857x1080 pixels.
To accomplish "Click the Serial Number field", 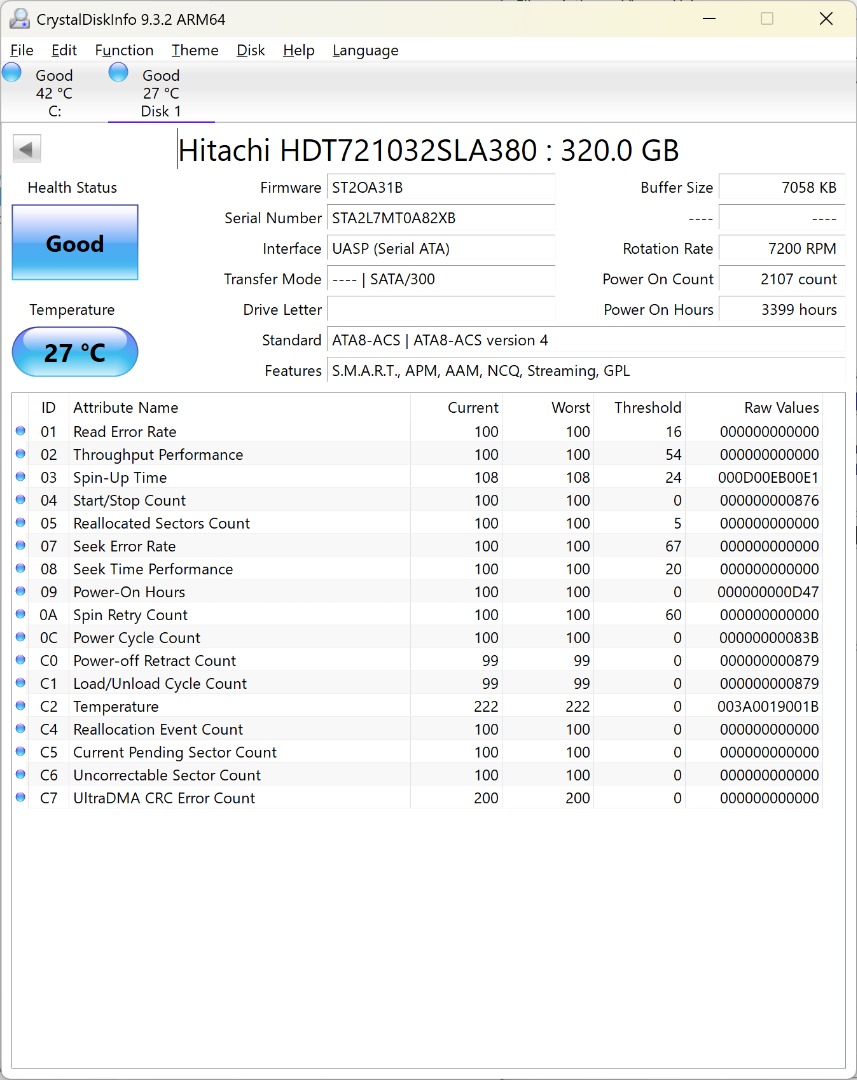I will click(440, 218).
